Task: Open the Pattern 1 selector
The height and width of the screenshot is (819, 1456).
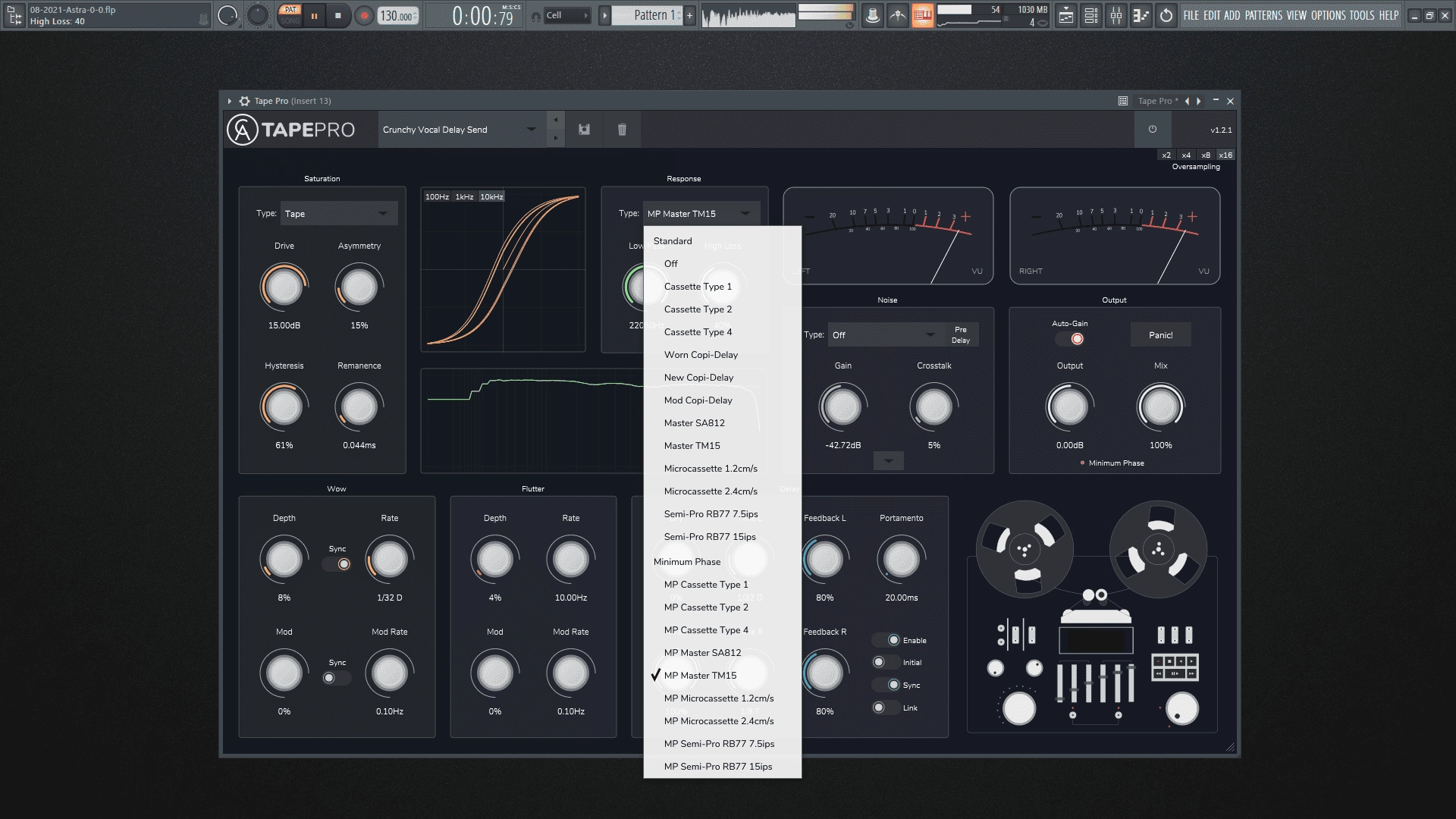Action: 647,15
